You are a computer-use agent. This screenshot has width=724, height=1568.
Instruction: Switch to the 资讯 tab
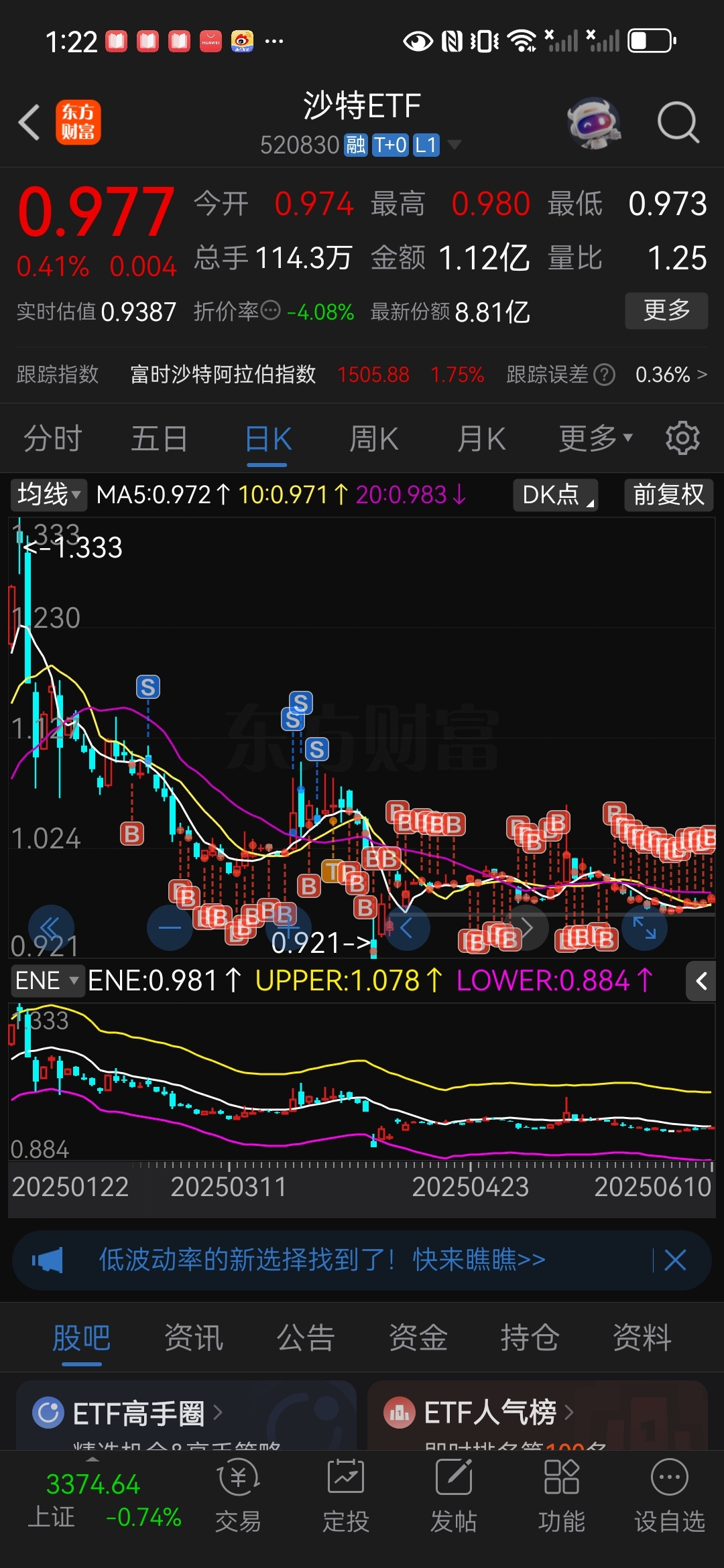(x=194, y=1337)
